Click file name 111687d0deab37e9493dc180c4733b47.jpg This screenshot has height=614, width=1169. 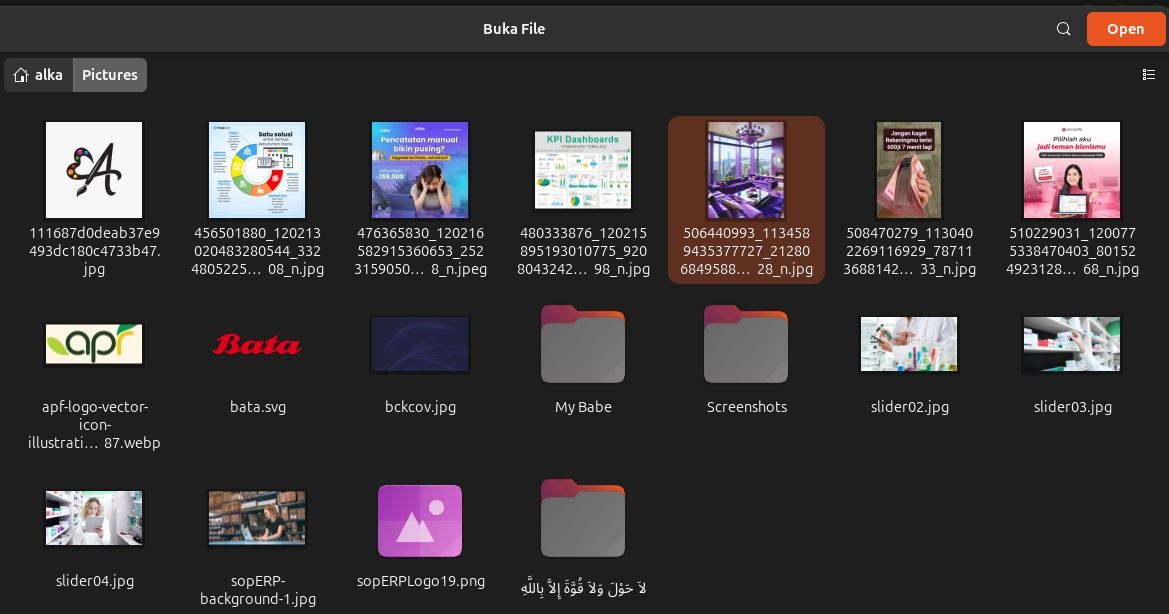(x=94, y=251)
